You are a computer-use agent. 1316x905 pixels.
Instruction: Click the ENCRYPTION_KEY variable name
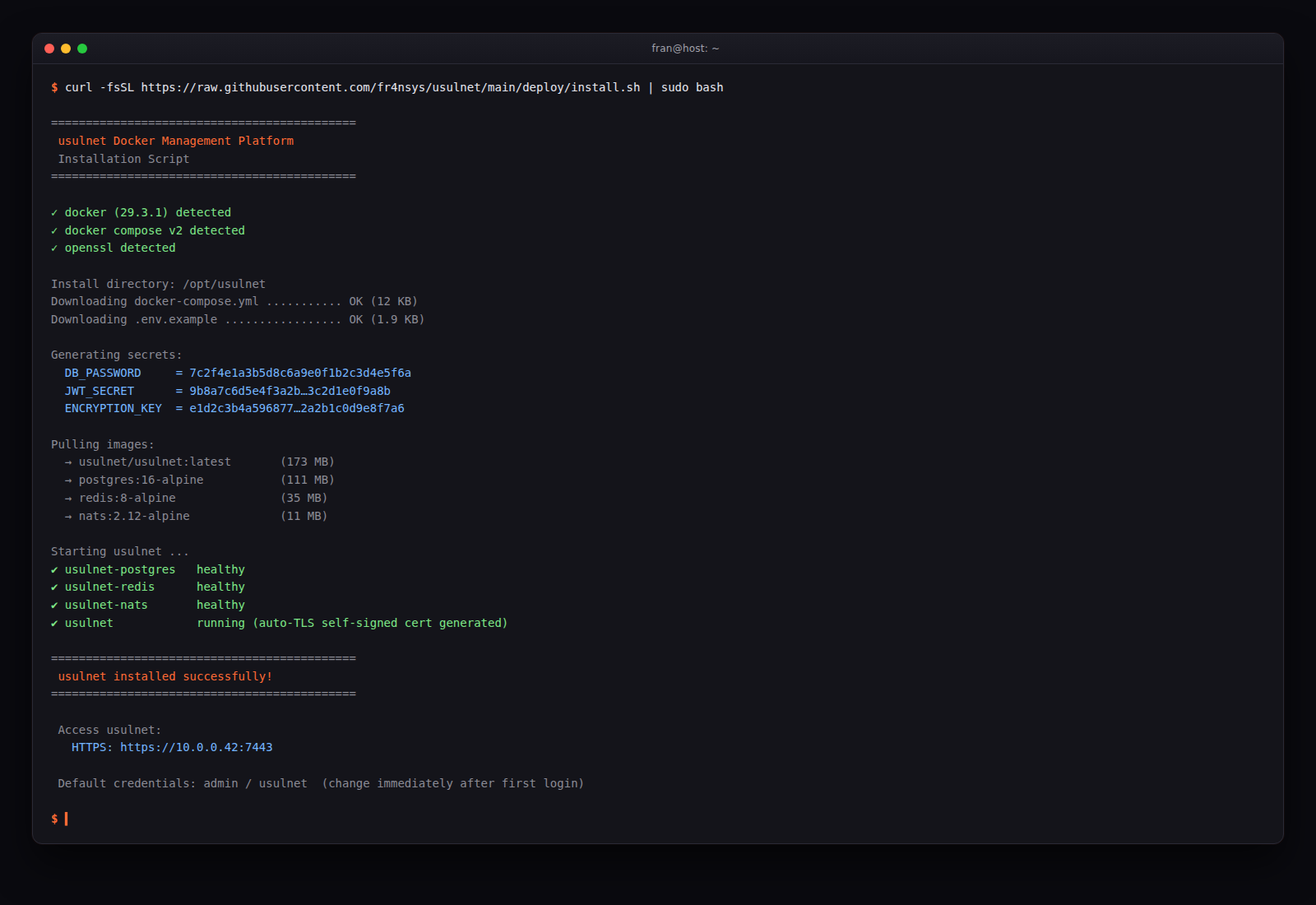(x=114, y=408)
